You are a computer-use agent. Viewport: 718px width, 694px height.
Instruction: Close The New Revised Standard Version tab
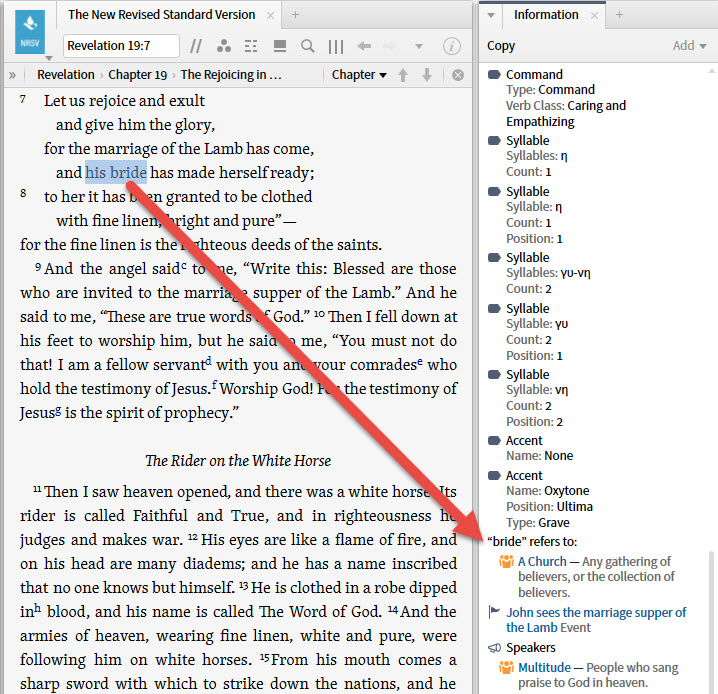pos(271,16)
